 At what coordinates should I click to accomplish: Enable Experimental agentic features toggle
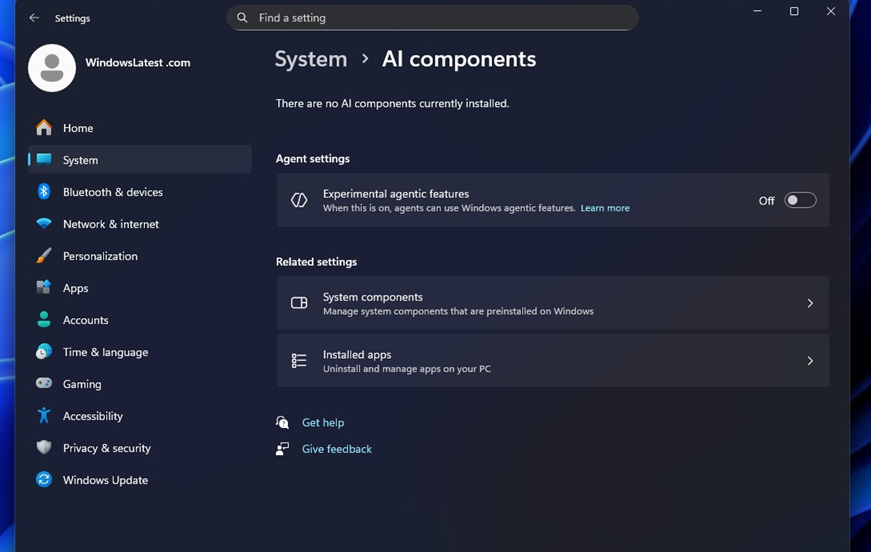point(800,200)
